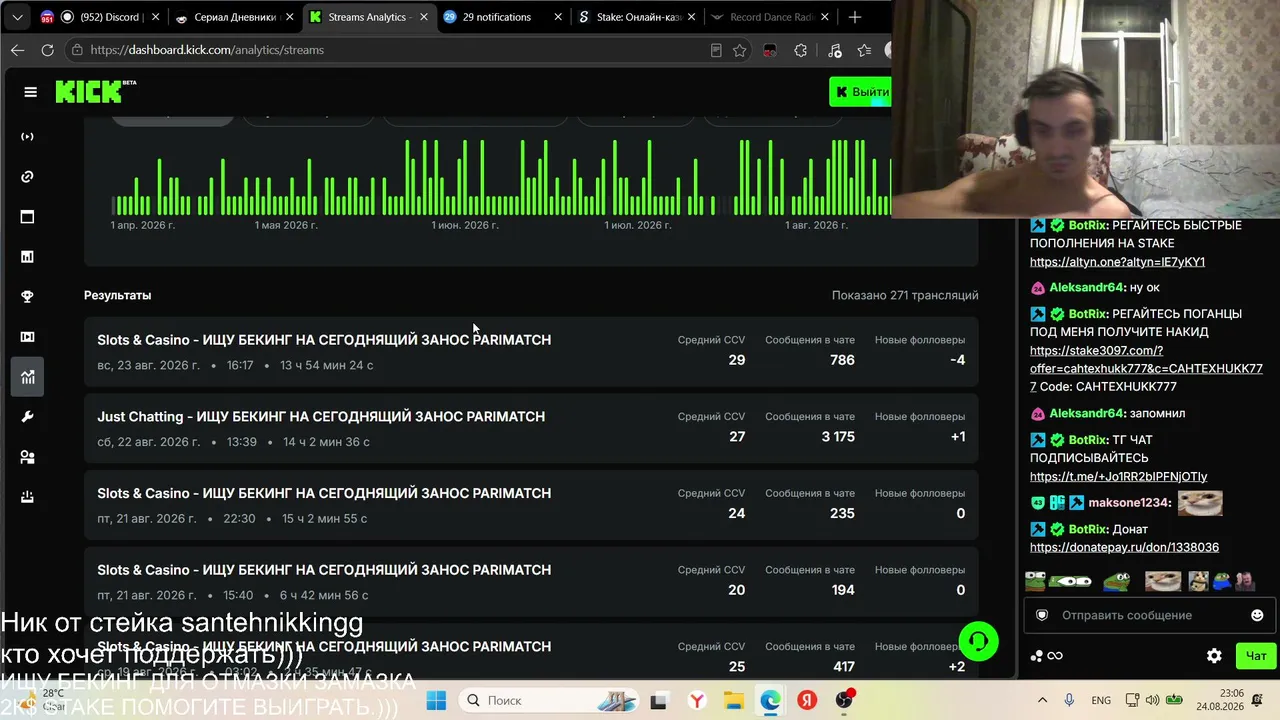1280x720 pixels.
Task: Click the ENG language indicator
Action: pos(1101,701)
